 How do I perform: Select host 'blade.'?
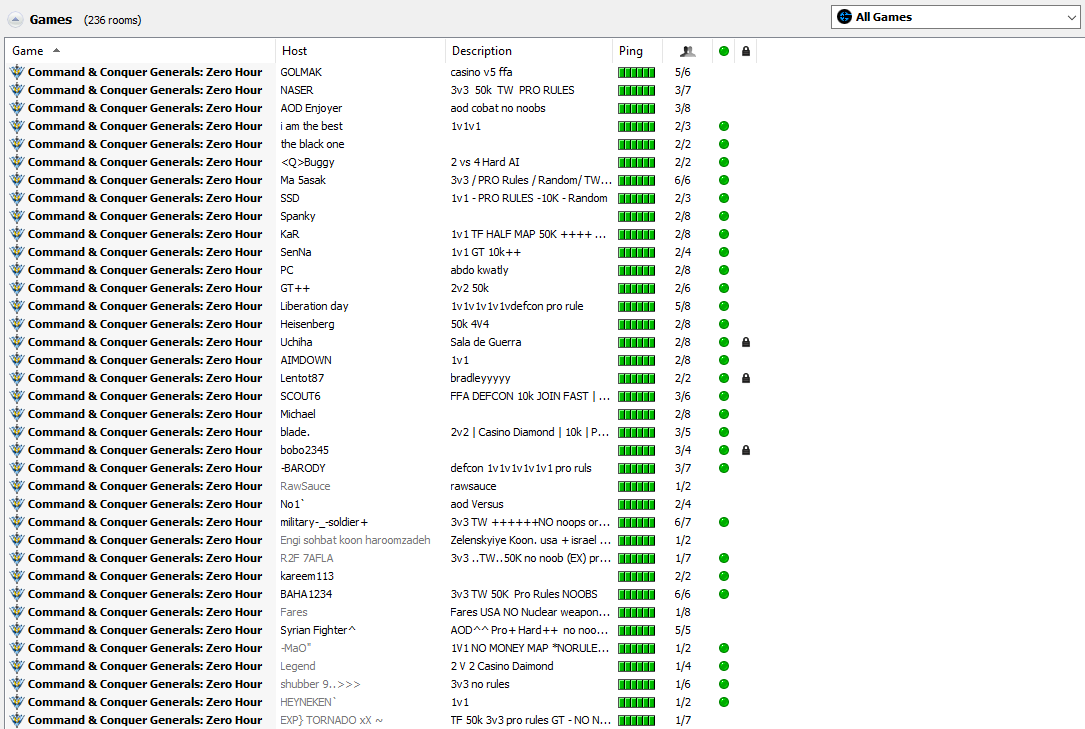pyautogui.click(x=295, y=432)
